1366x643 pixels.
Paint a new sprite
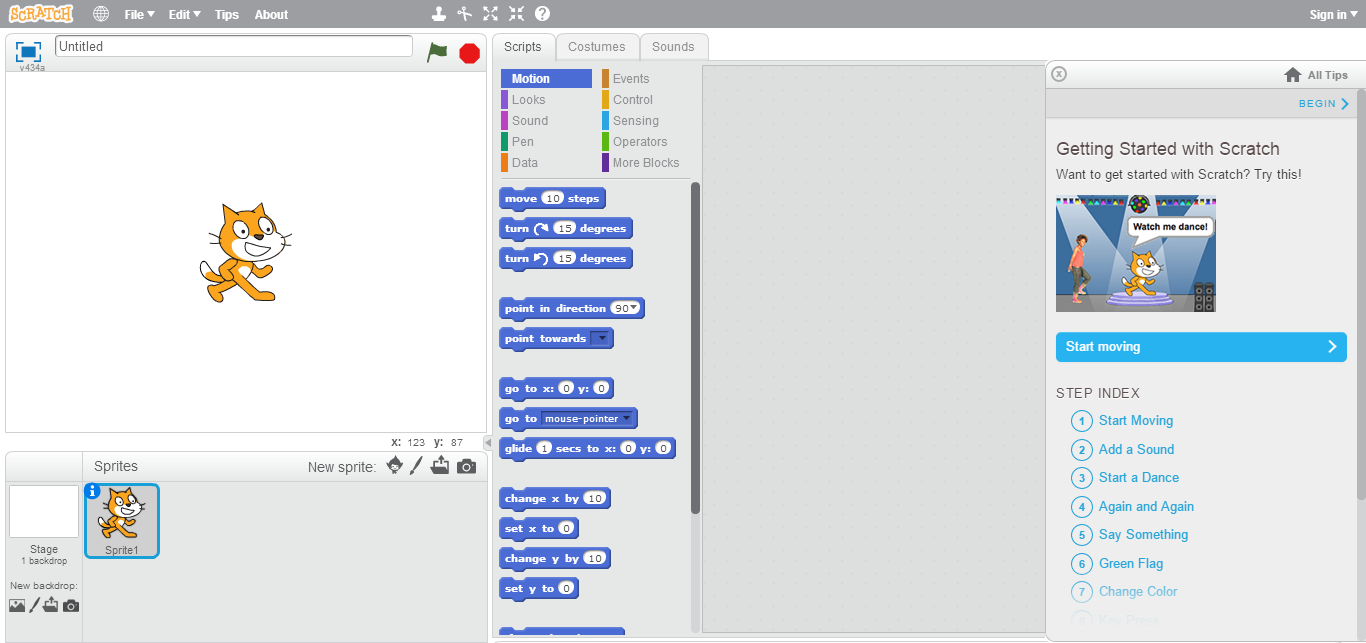pos(417,466)
